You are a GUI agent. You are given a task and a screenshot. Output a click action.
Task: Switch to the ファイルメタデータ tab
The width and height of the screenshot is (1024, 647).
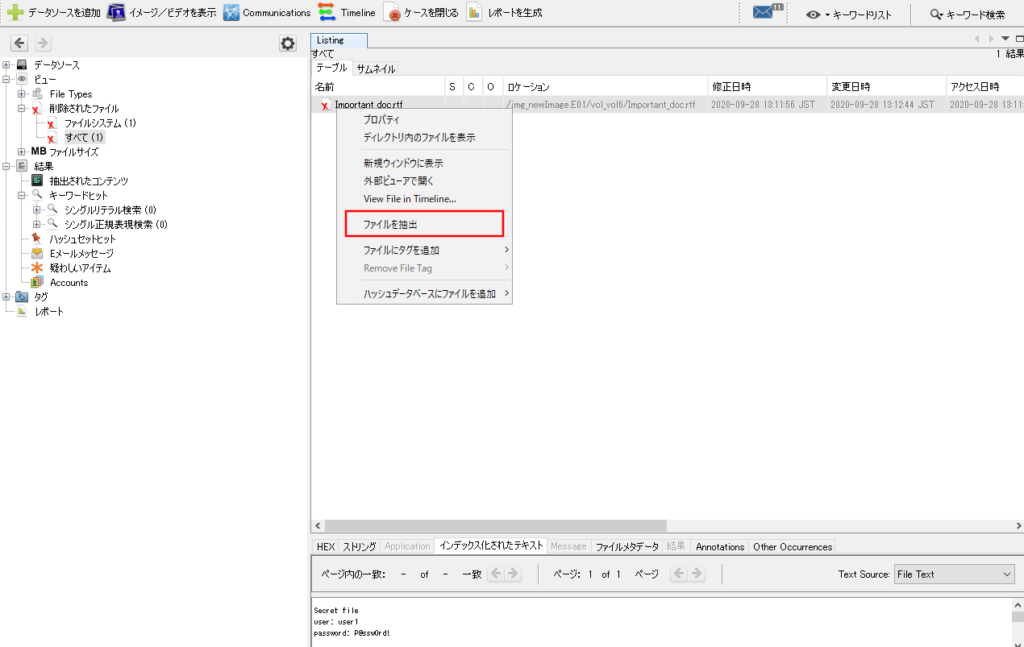coord(627,547)
